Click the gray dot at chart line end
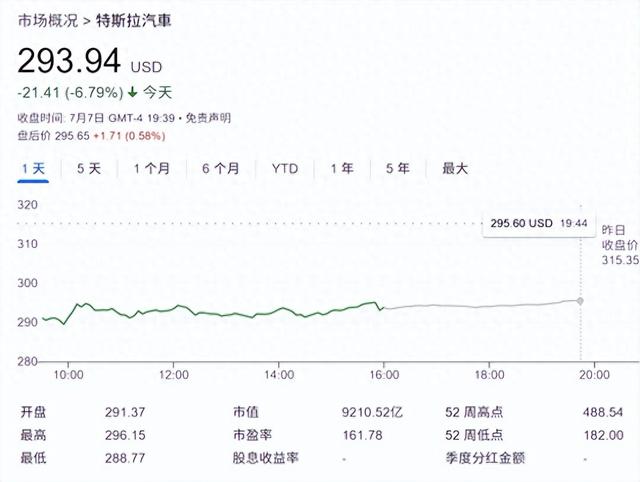 [x=580, y=300]
